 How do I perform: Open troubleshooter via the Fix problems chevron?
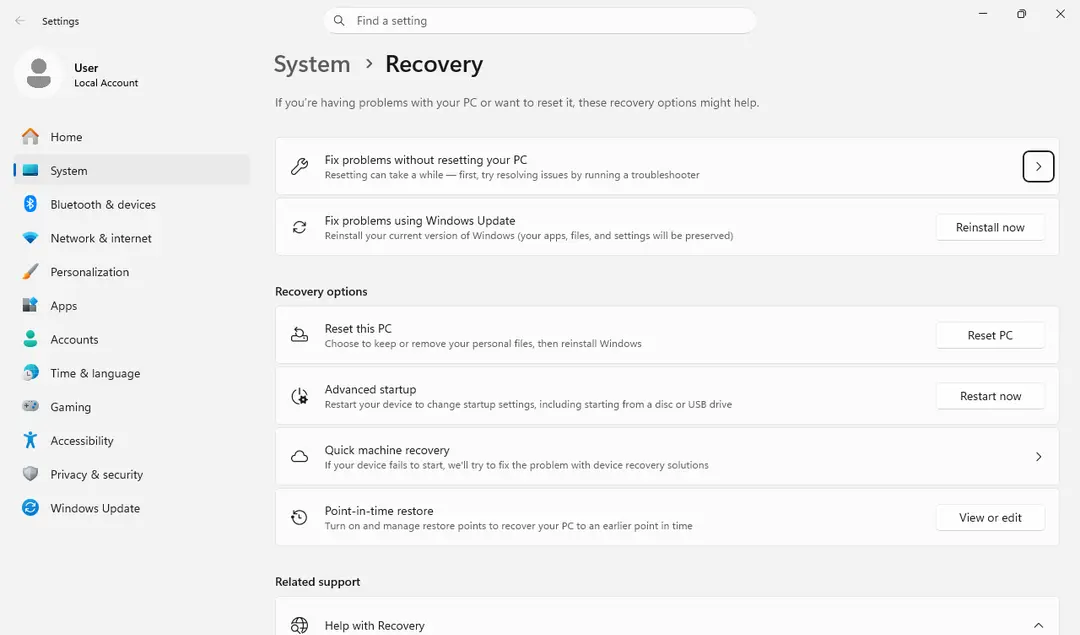[x=1038, y=166]
